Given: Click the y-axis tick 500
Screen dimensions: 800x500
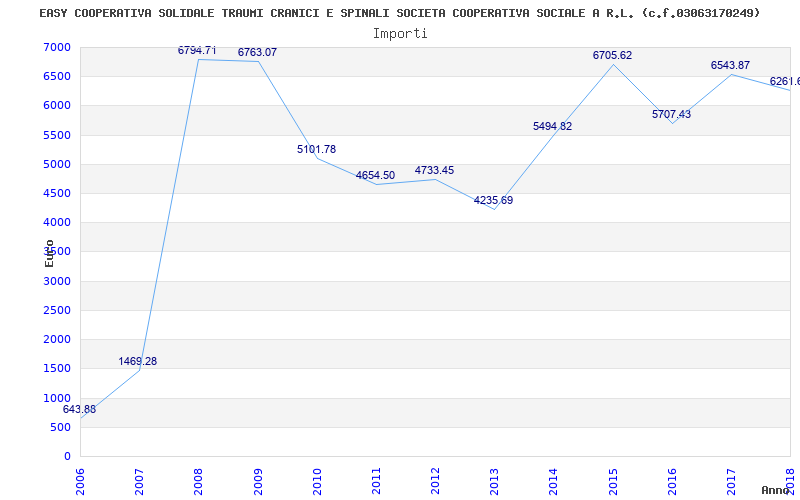Looking at the screenshot, I should click(x=61, y=427).
